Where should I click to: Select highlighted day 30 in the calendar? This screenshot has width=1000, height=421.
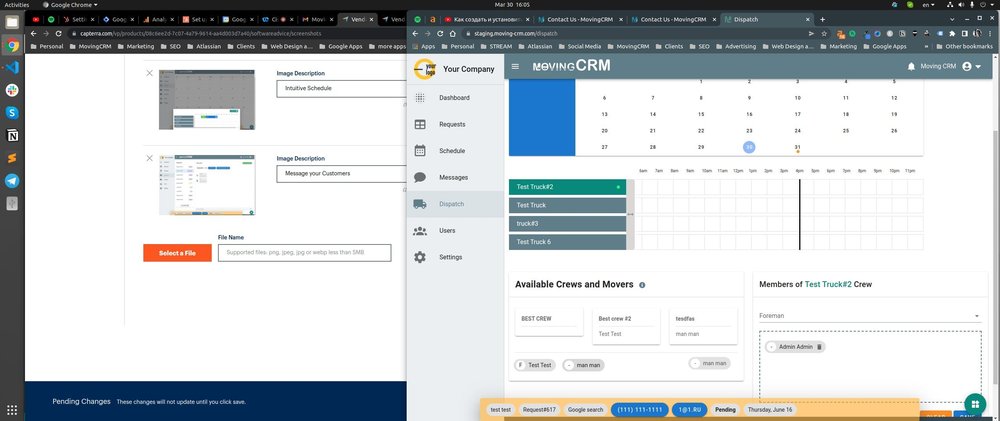(749, 147)
